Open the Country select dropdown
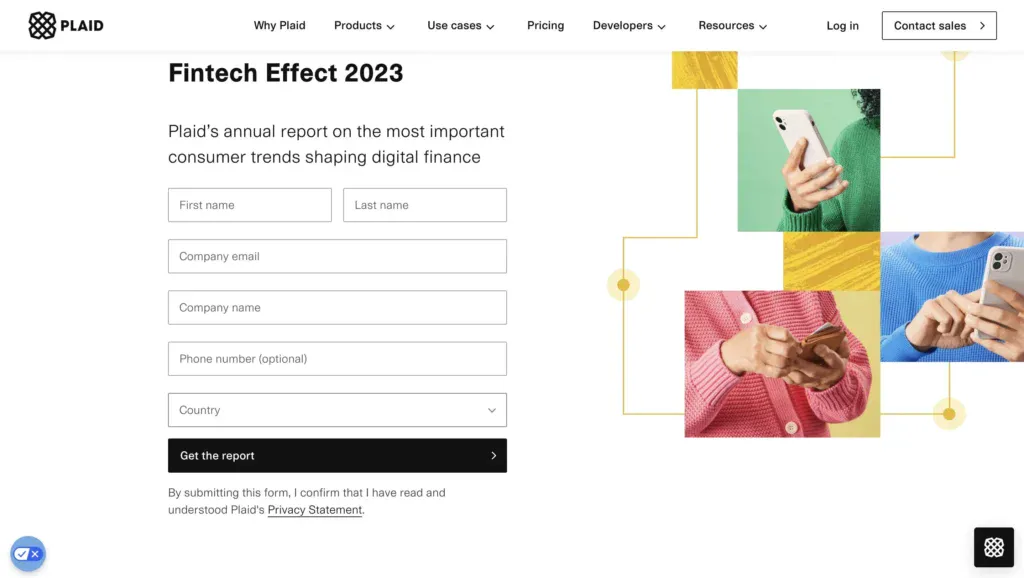Viewport: 1024px width, 578px height. click(x=337, y=410)
